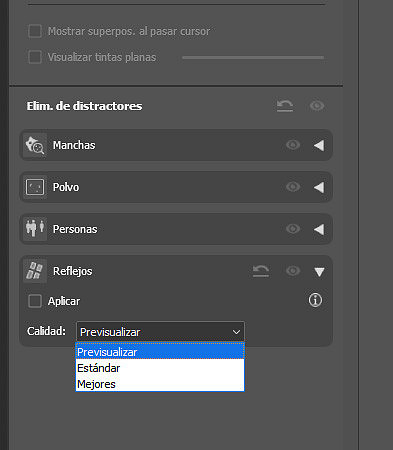Check Mostrar superpos. al pasar cursor
The height and width of the screenshot is (450, 393).
click(35, 31)
